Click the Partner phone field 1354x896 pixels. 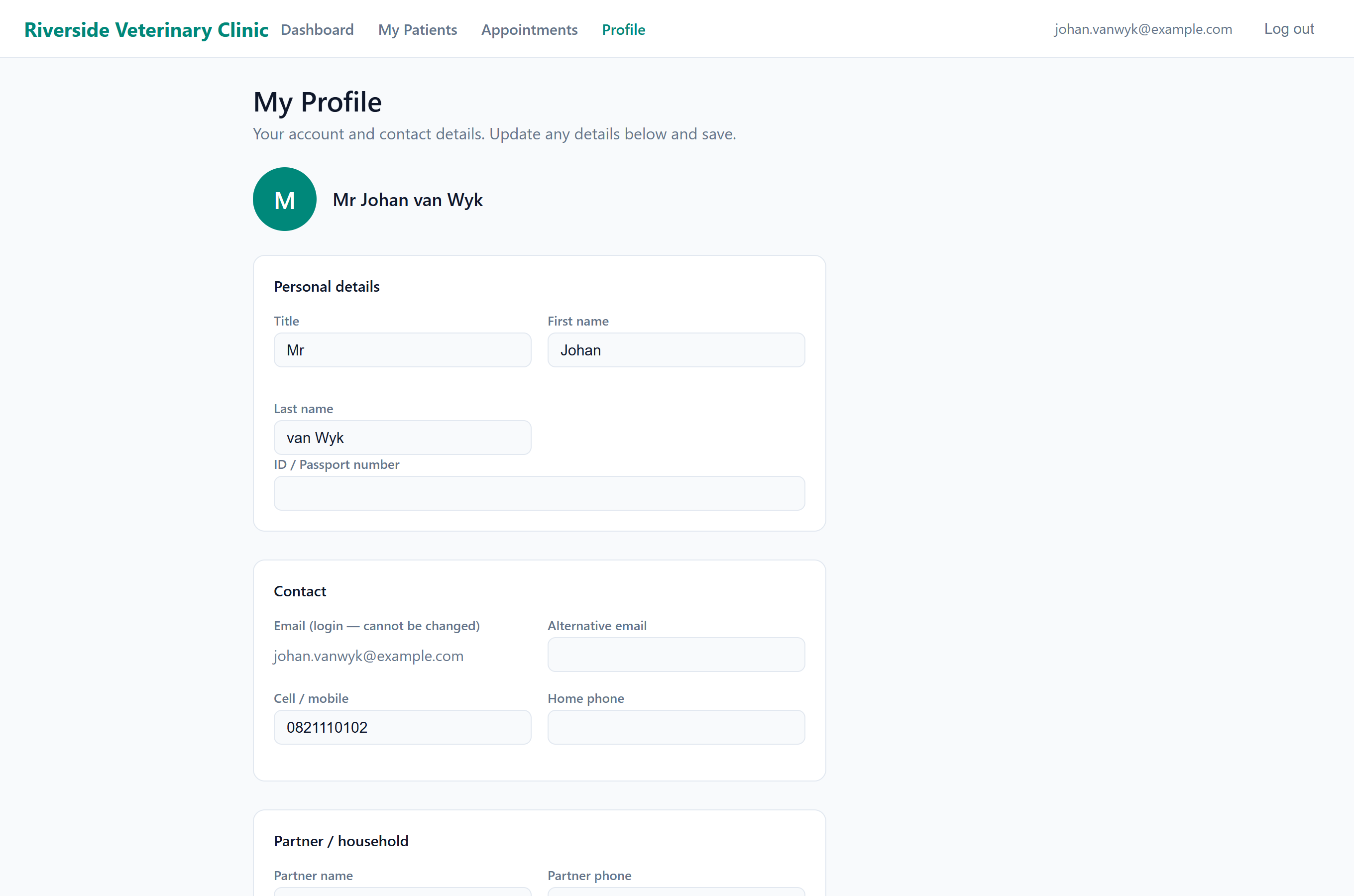point(676,892)
